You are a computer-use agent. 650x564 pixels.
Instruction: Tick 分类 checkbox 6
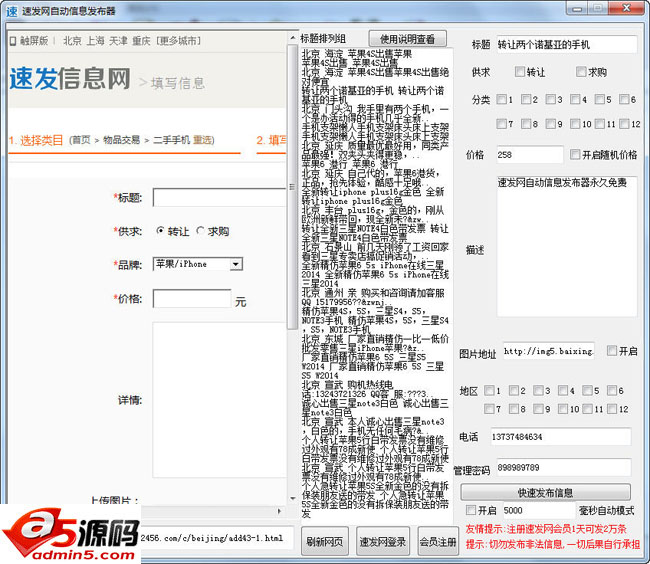[x=624, y=99]
